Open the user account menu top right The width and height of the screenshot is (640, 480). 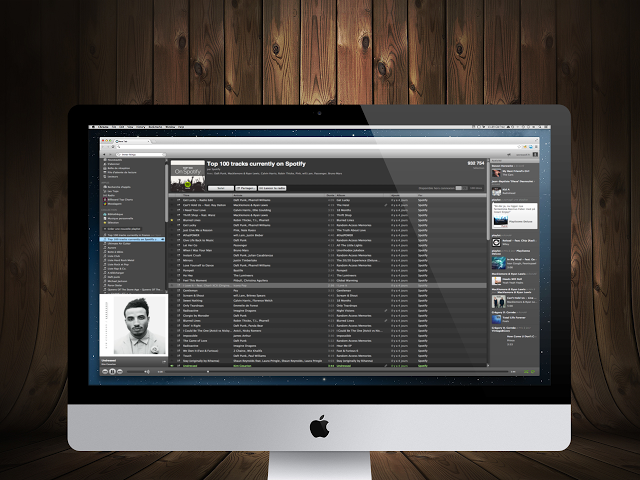(x=526, y=155)
